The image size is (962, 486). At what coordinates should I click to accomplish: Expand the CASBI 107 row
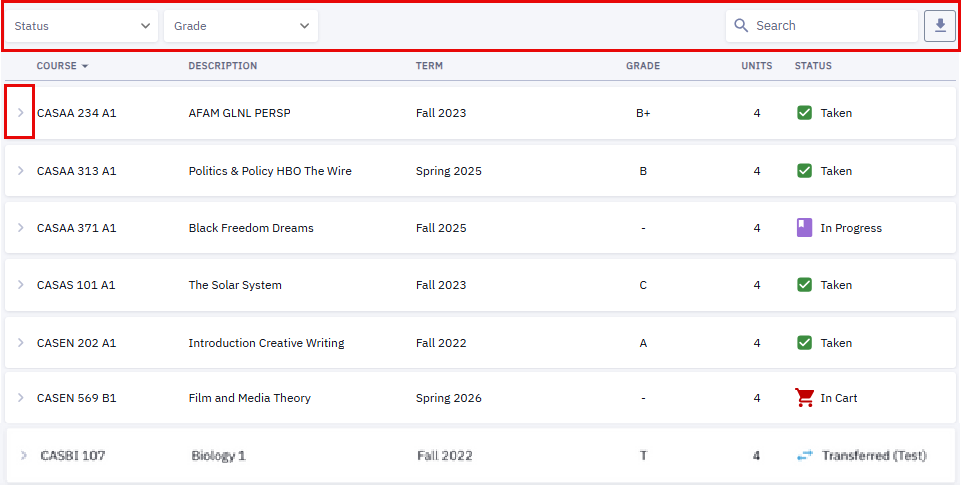(23, 455)
